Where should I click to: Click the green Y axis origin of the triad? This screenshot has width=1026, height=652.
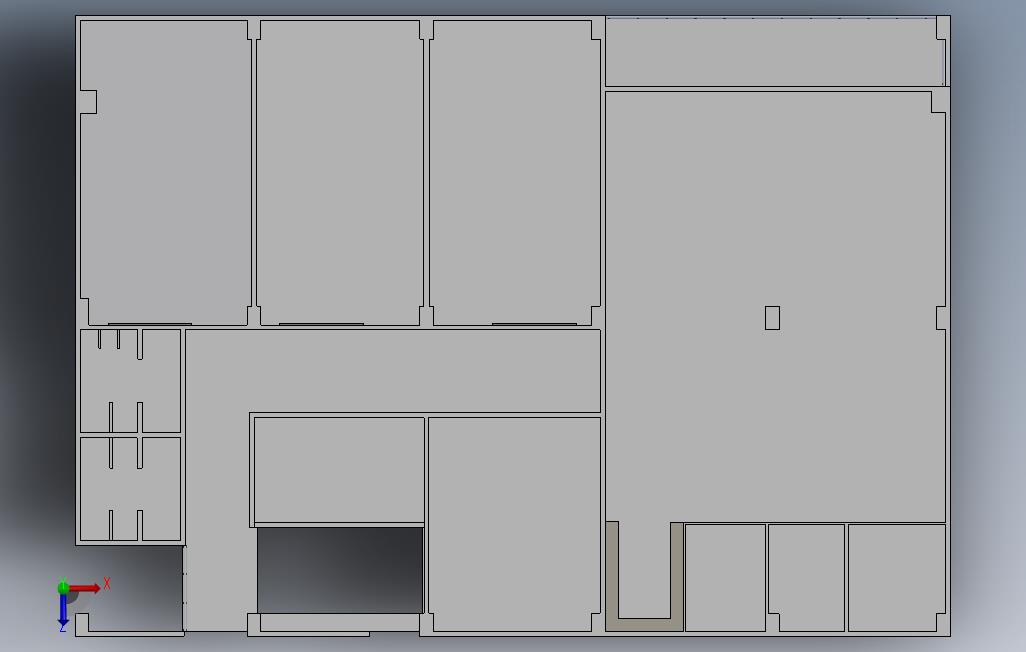(x=63, y=587)
